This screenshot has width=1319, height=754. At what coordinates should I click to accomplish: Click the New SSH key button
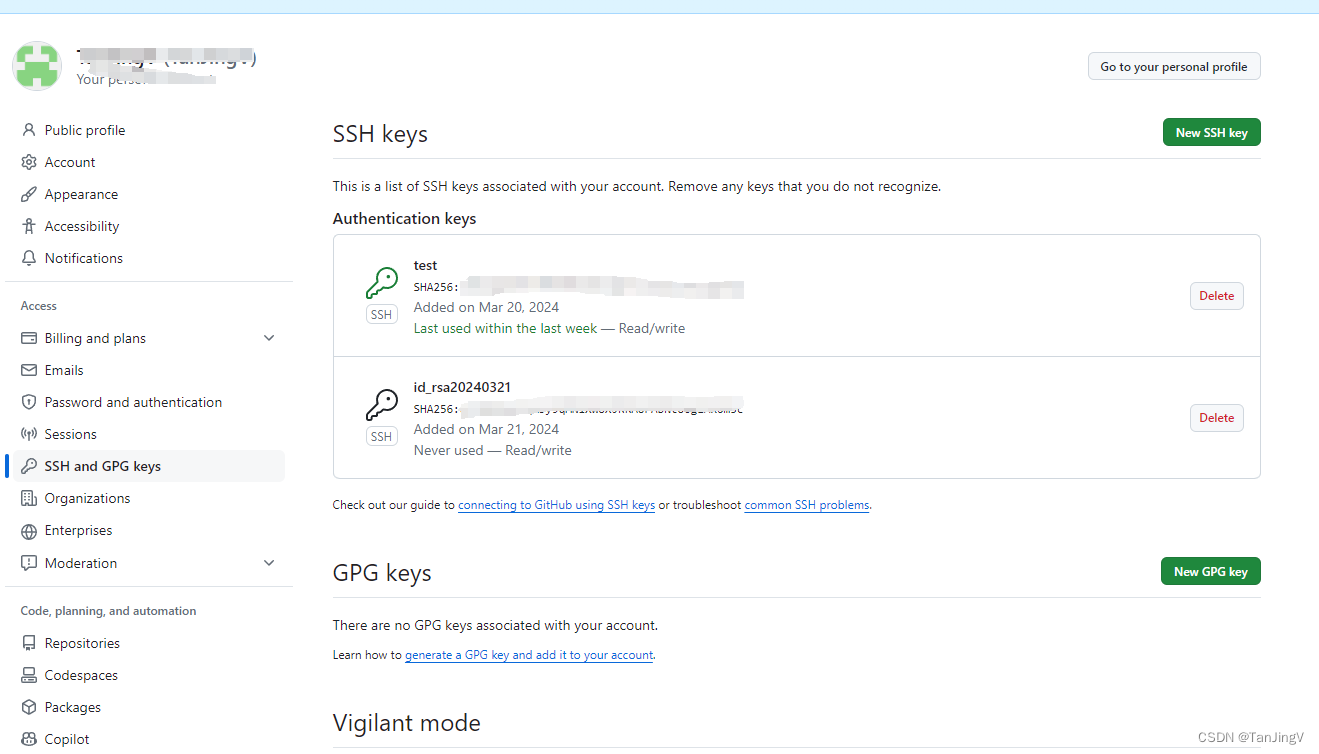[1211, 132]
